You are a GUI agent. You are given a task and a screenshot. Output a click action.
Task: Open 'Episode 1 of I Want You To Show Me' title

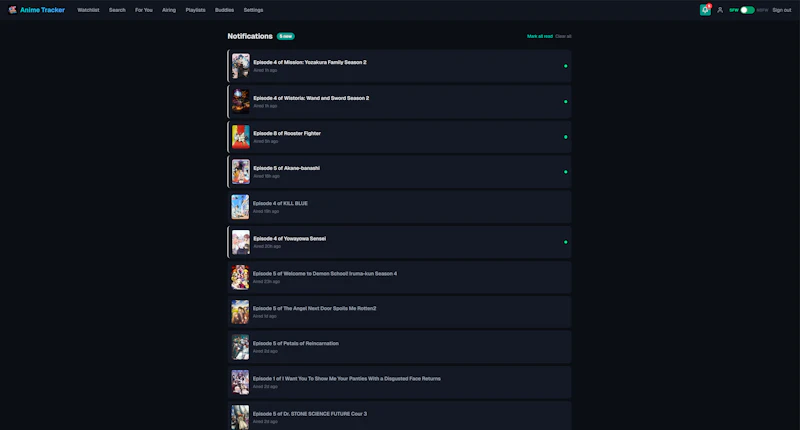click(346, 378)
